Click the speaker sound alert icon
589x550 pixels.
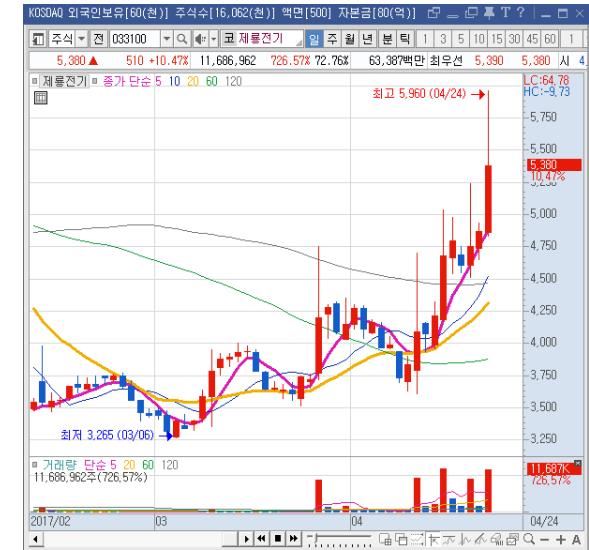tap(201, 39)
